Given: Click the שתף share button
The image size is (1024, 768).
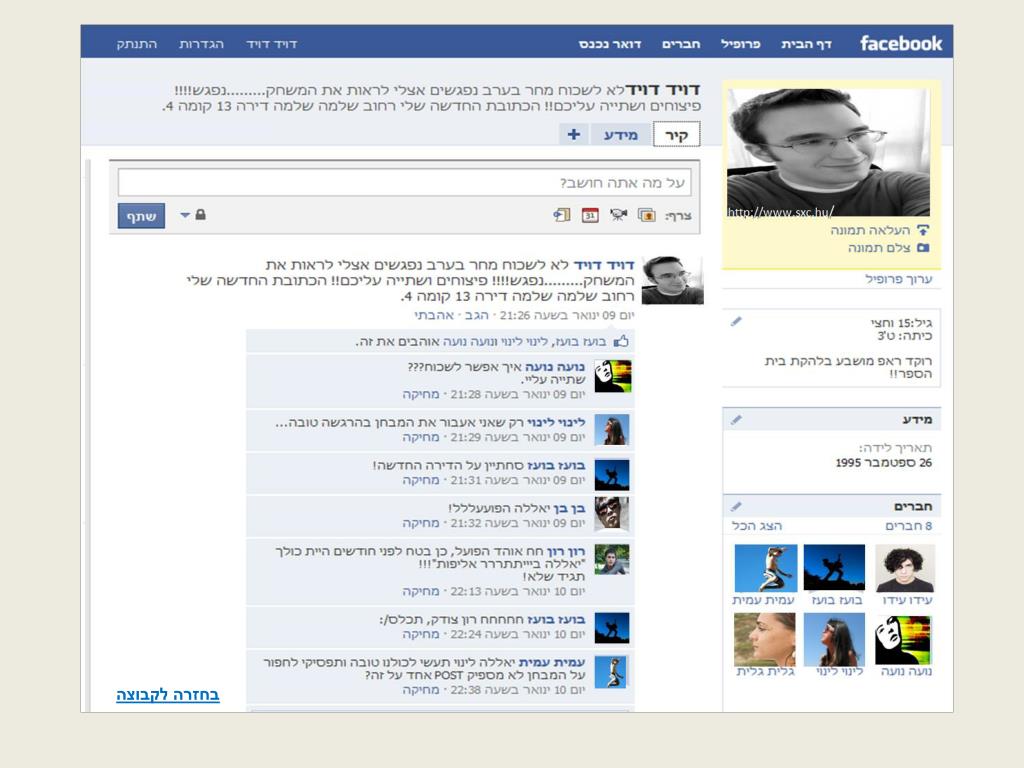Looking at the screenshot, I should tap(141, 216).
